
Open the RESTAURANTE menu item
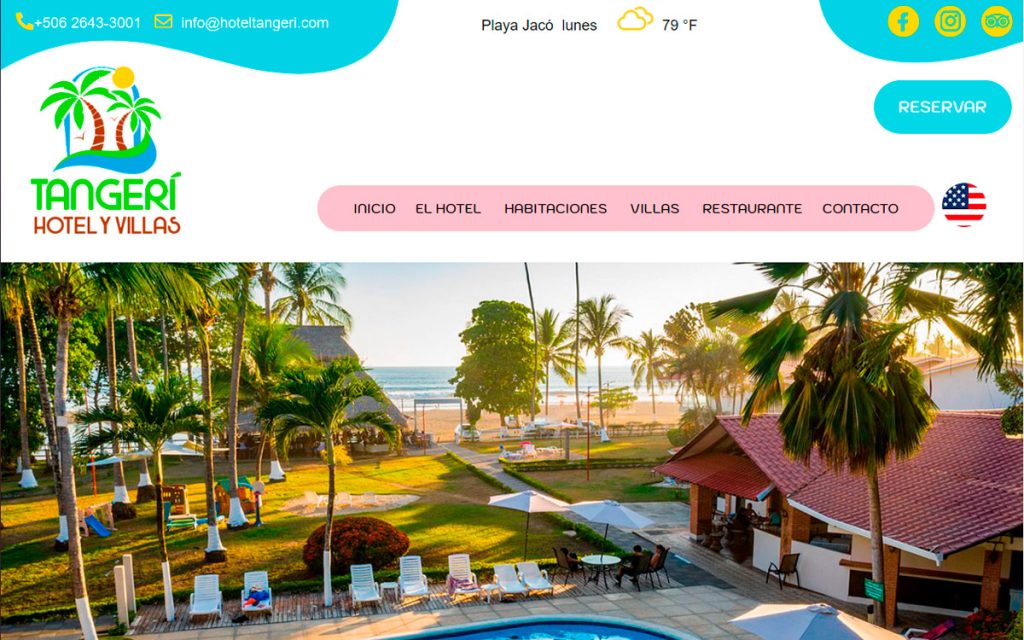(x=752, y=208)
